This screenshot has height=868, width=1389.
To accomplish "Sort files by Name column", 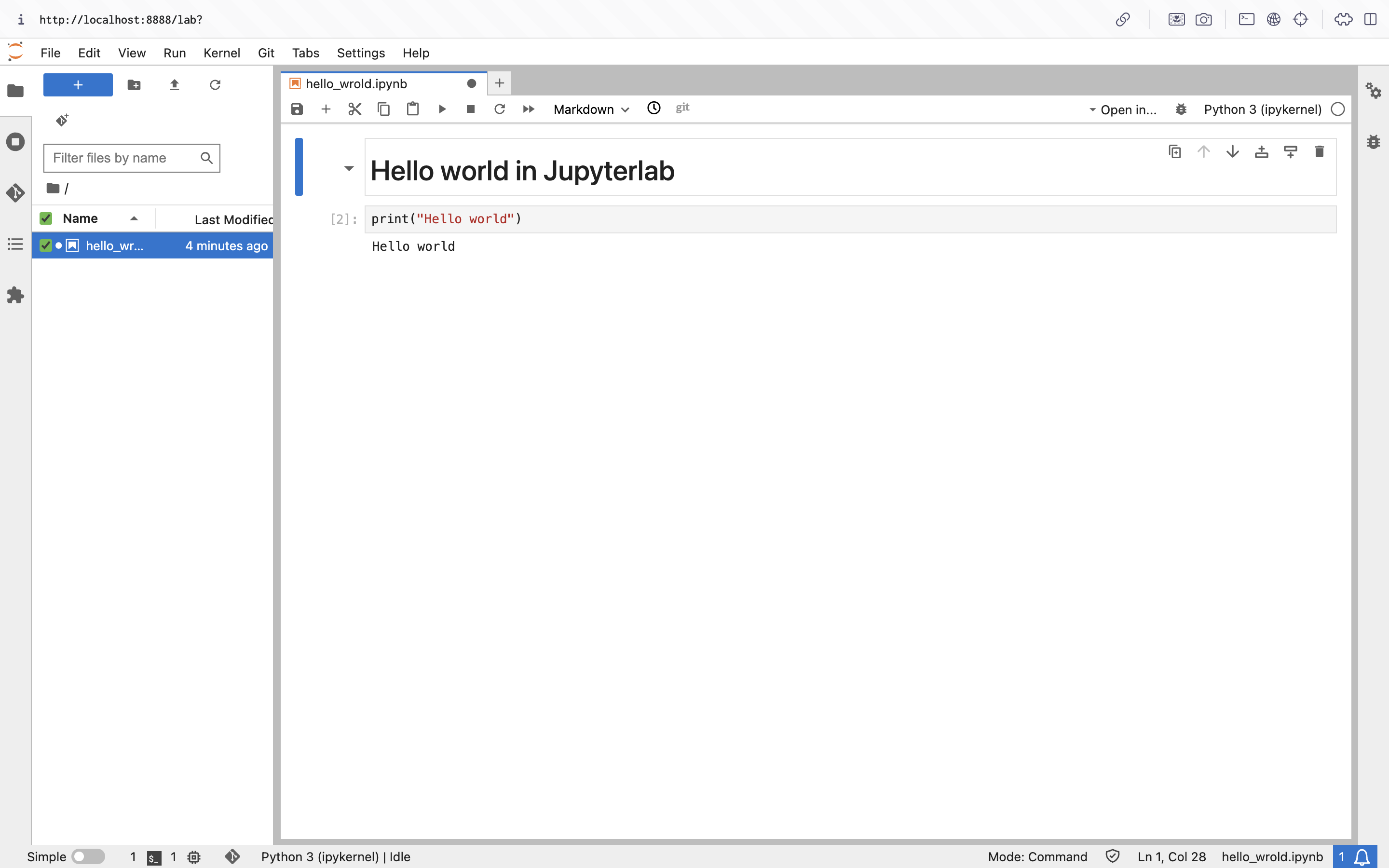I will [94, 218].
